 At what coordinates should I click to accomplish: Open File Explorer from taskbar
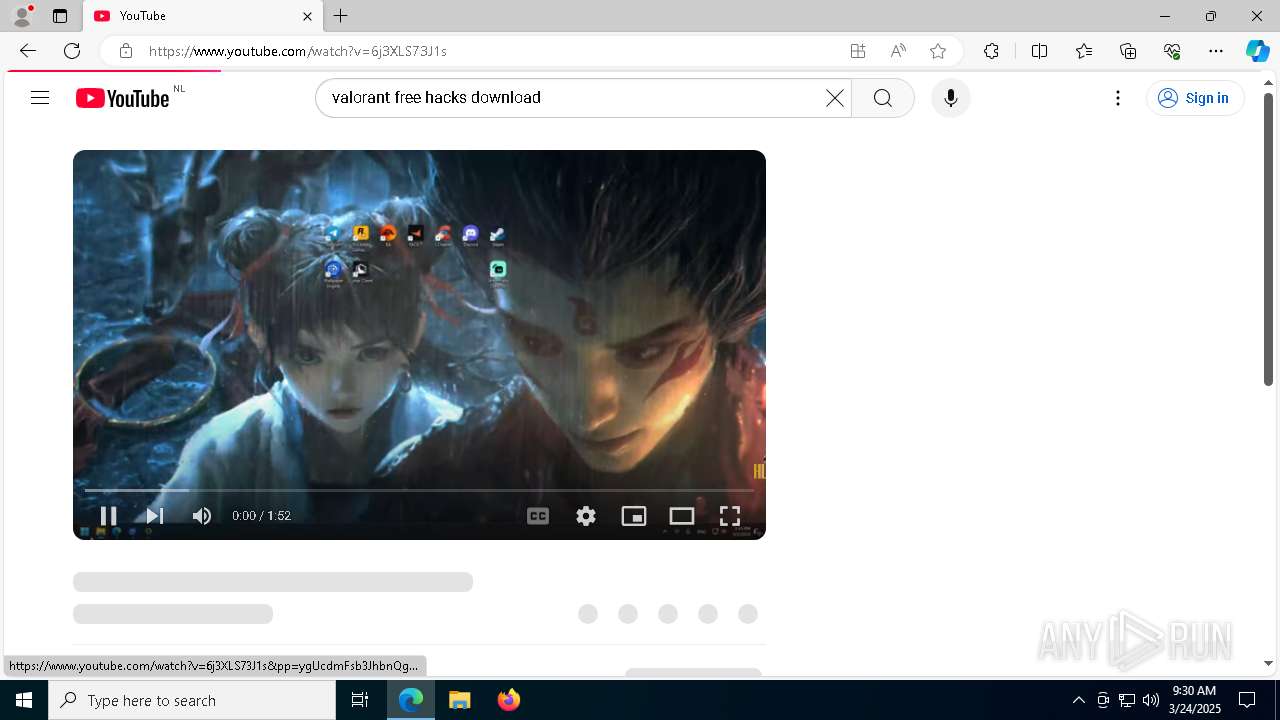(x=460, y=700)
